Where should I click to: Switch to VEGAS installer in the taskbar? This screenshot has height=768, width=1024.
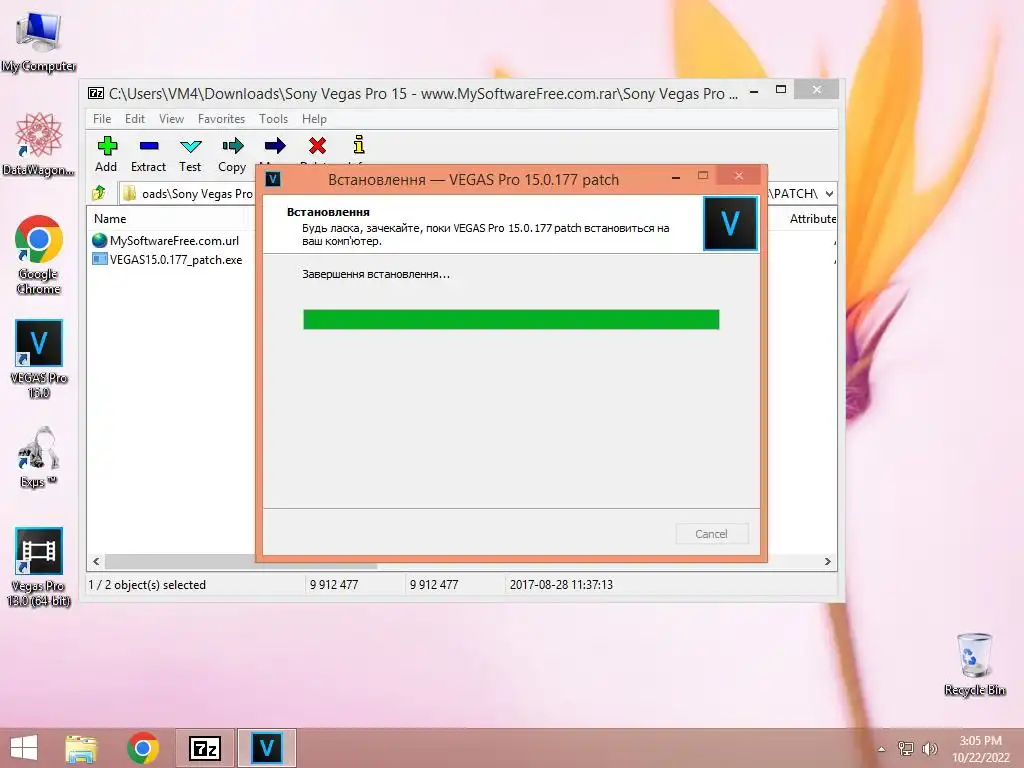tap(266, 748)
